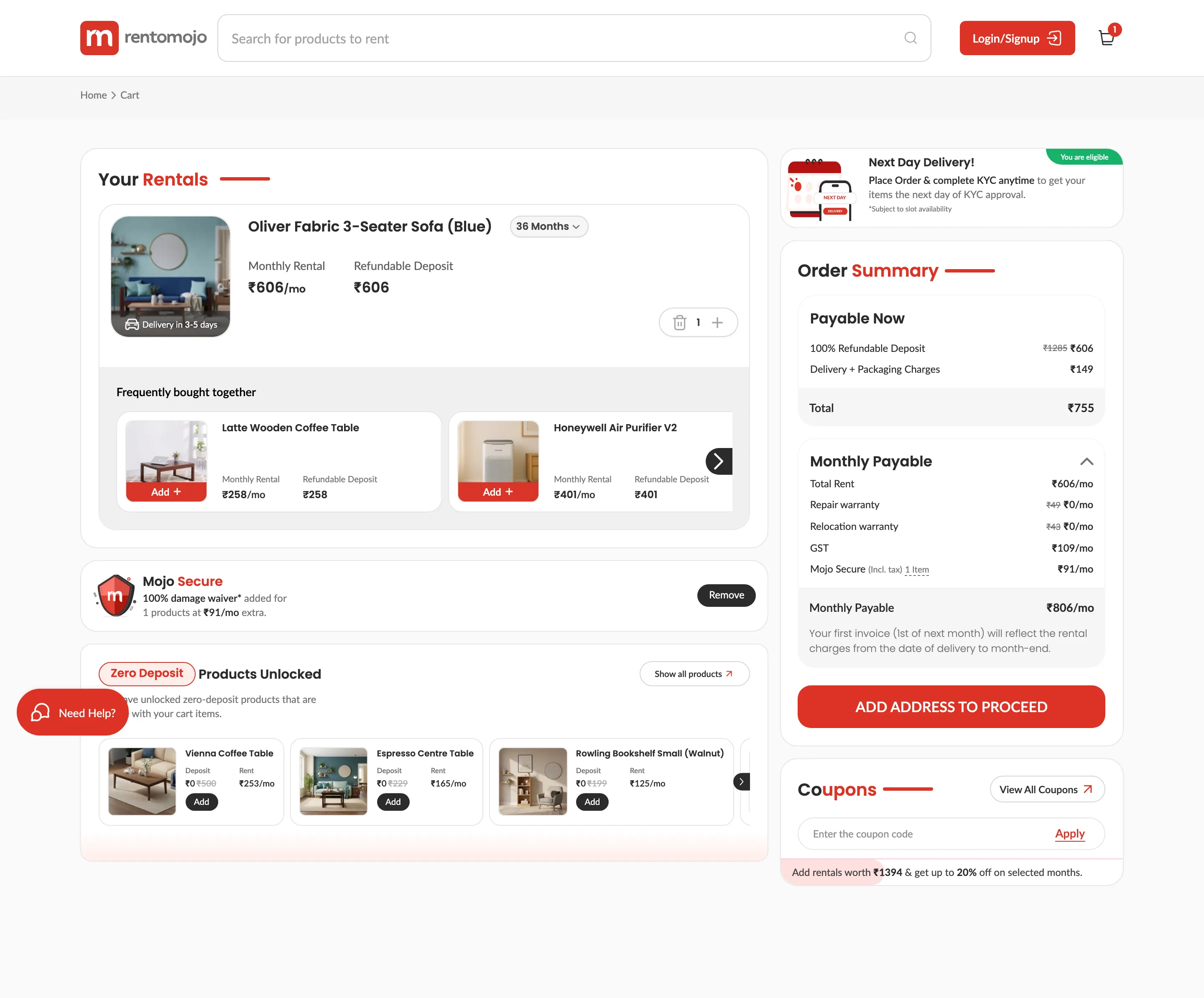
Task: Open Rowling Bookshelf image
Action: [533, 782]
